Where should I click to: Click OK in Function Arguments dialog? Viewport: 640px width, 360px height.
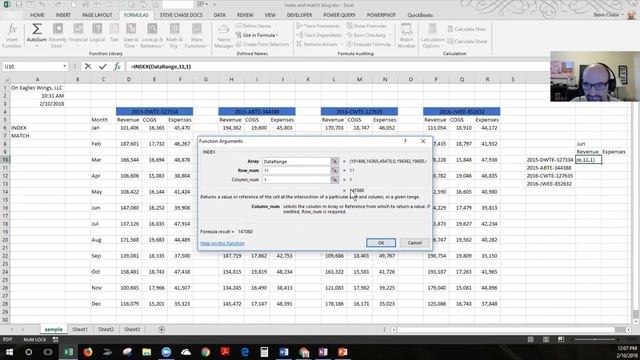[381, 243]
